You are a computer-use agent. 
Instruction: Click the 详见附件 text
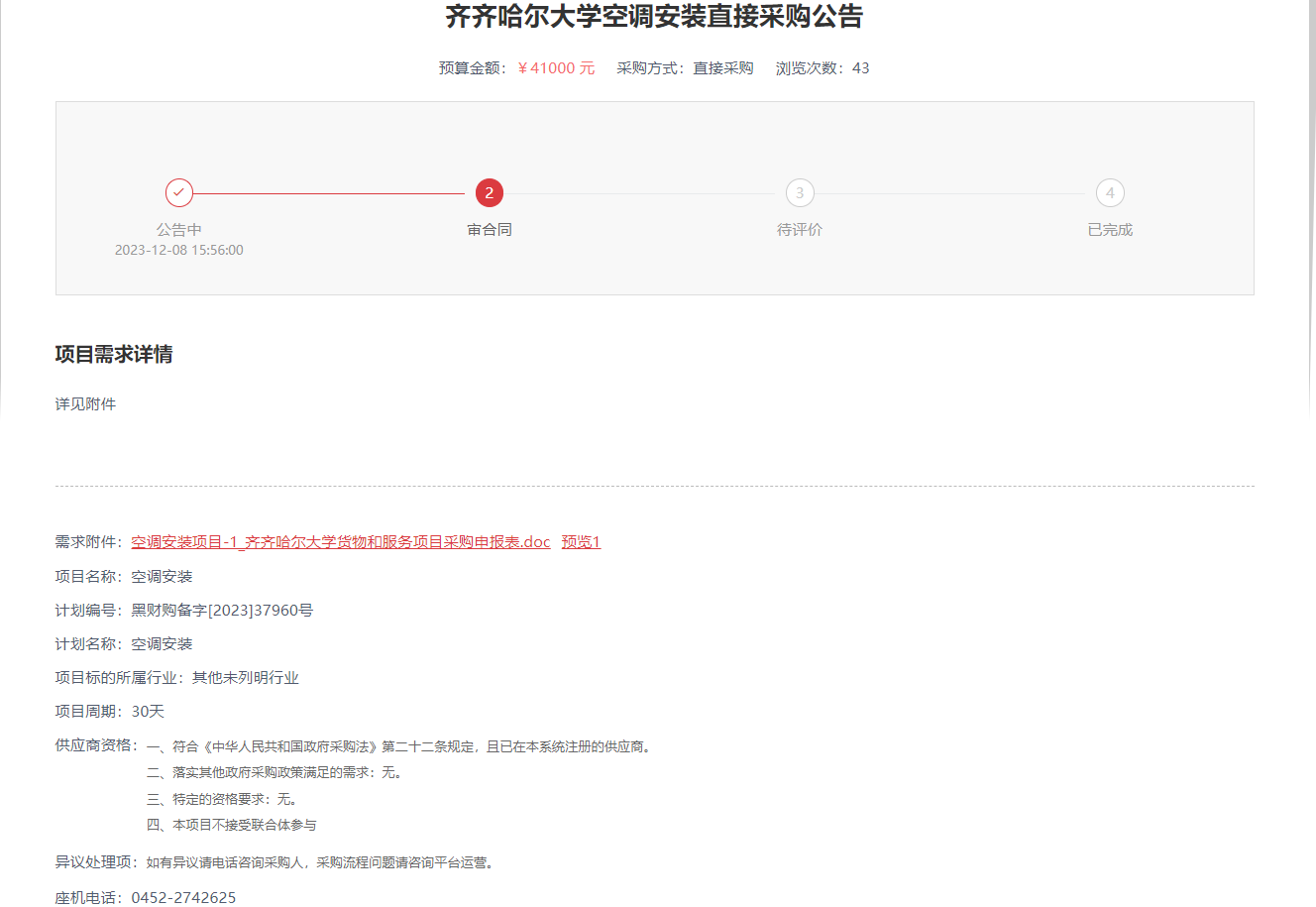[x=85, y=404]
